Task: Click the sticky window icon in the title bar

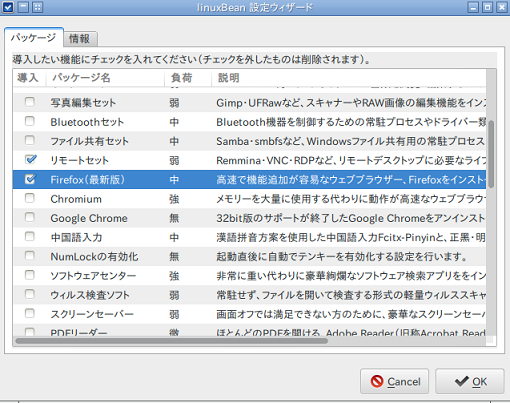Action: pos(38,7)
